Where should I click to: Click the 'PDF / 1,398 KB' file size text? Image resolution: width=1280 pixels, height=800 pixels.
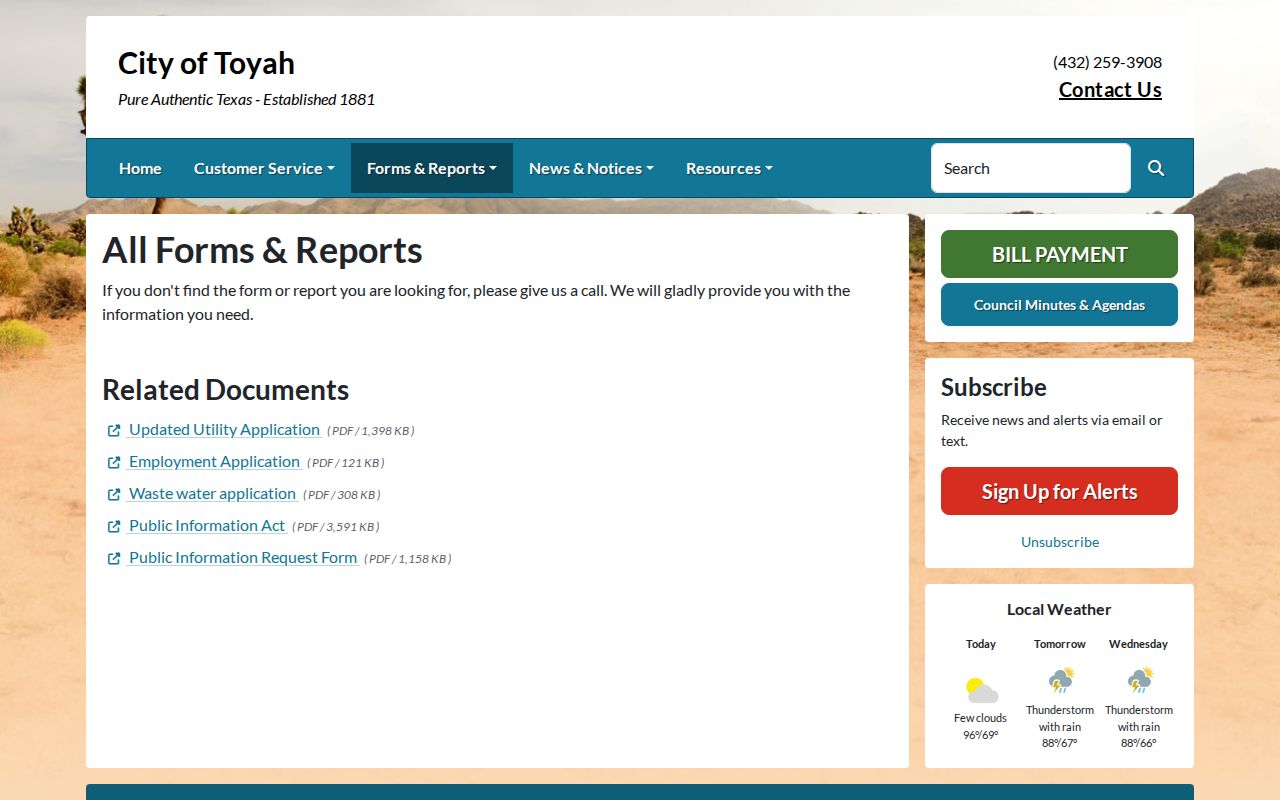(371, 431)
